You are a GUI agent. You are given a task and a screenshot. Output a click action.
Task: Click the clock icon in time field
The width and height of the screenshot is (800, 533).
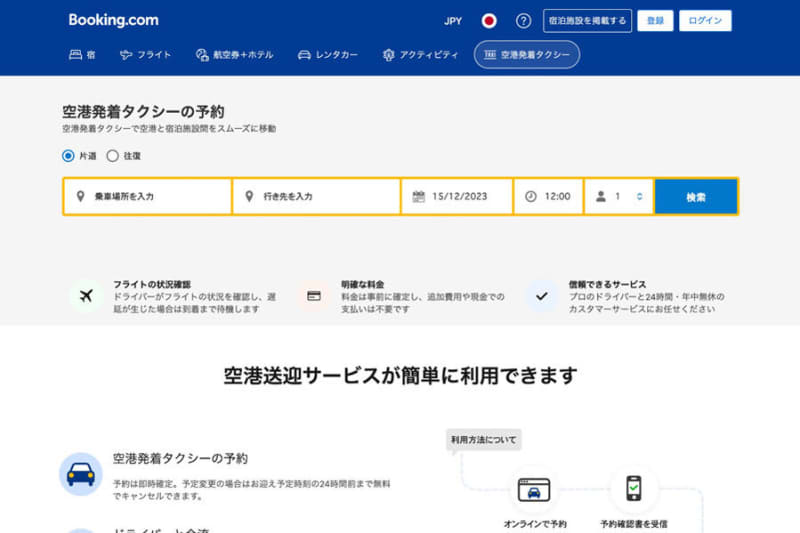tap(531, 197)
